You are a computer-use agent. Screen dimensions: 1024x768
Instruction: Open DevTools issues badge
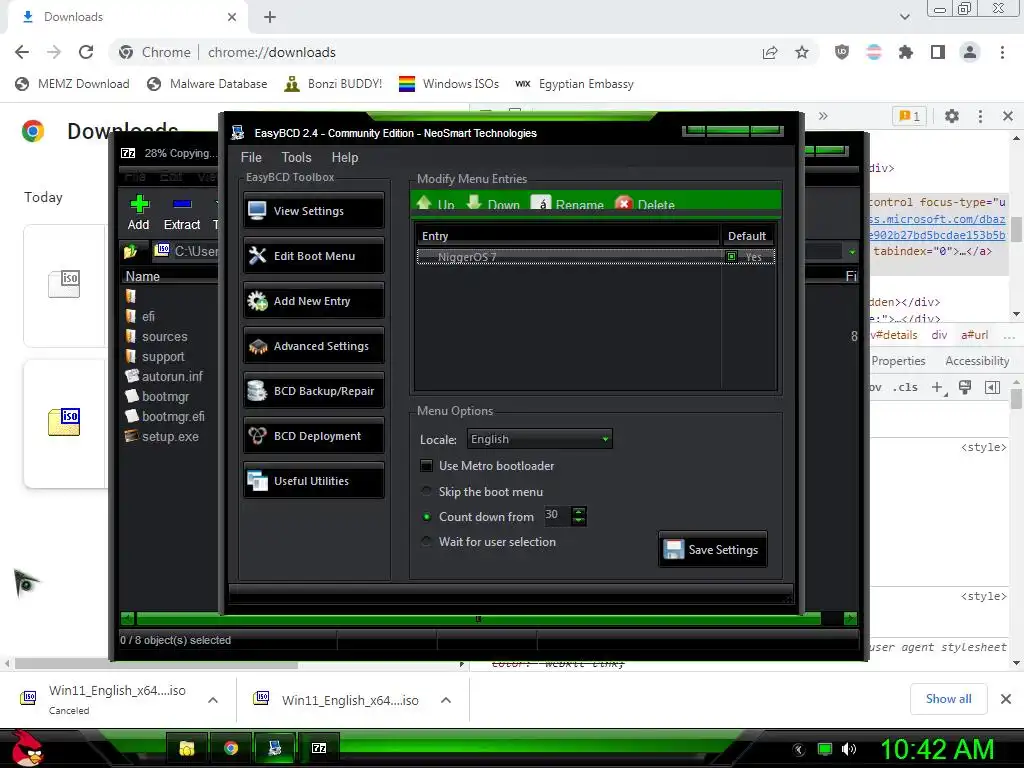coord(909,116)
